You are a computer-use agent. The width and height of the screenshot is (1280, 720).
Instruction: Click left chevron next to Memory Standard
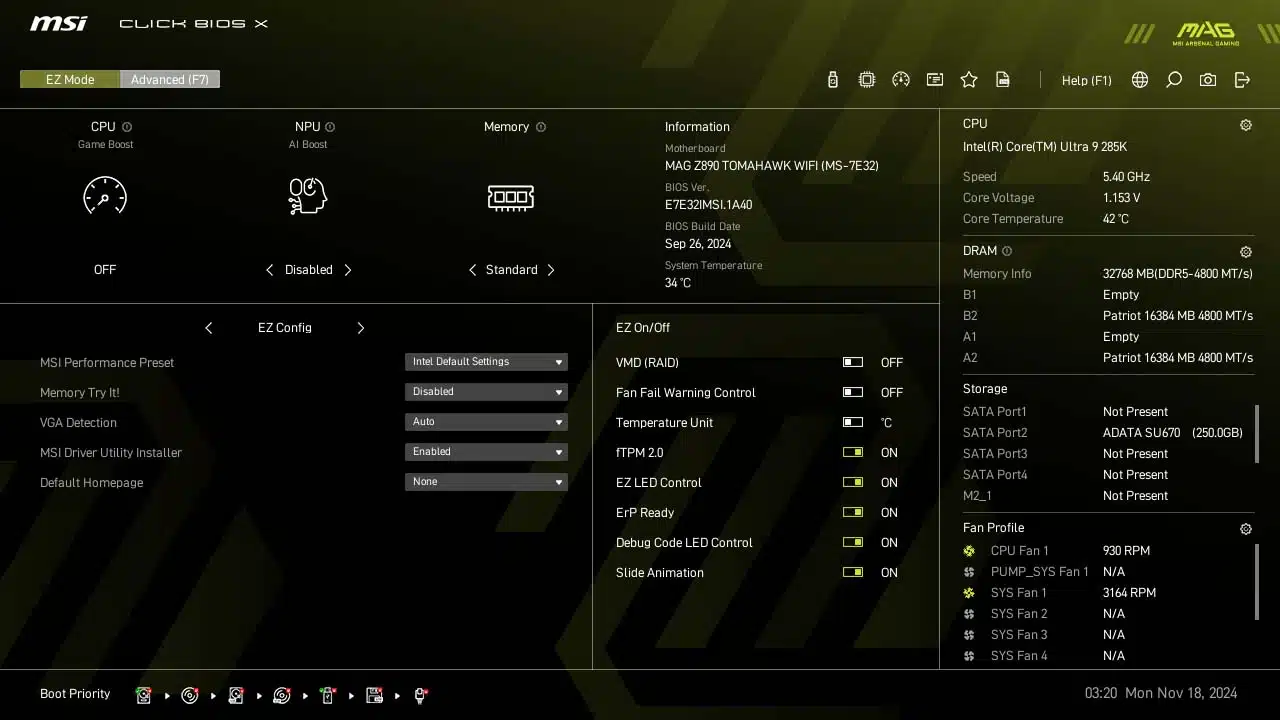(x=472, y=270)
